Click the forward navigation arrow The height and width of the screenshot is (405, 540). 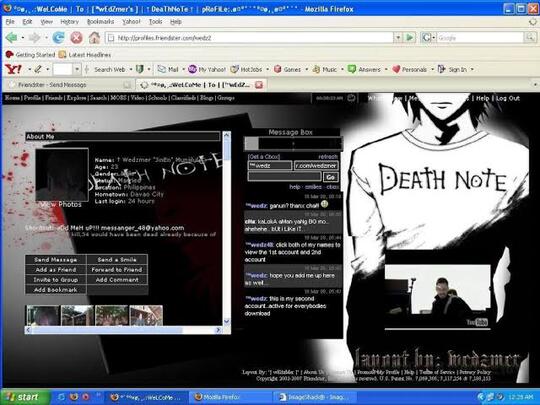pyautogui.click(x=34, y=38)
